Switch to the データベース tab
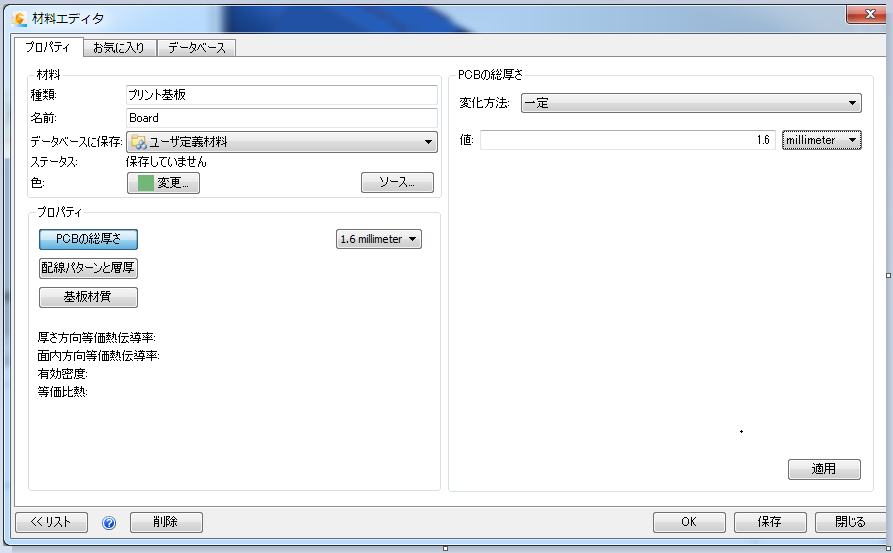Screen dimensions: 893x553 (x=196, y=48)
